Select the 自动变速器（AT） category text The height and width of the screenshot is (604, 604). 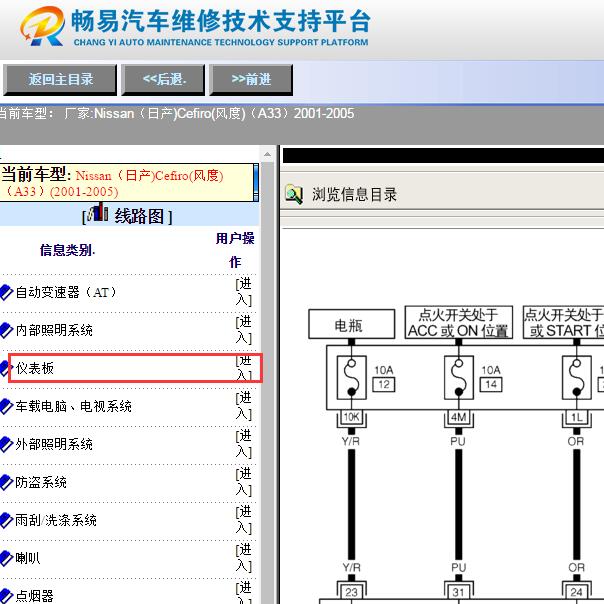(66, 292)
